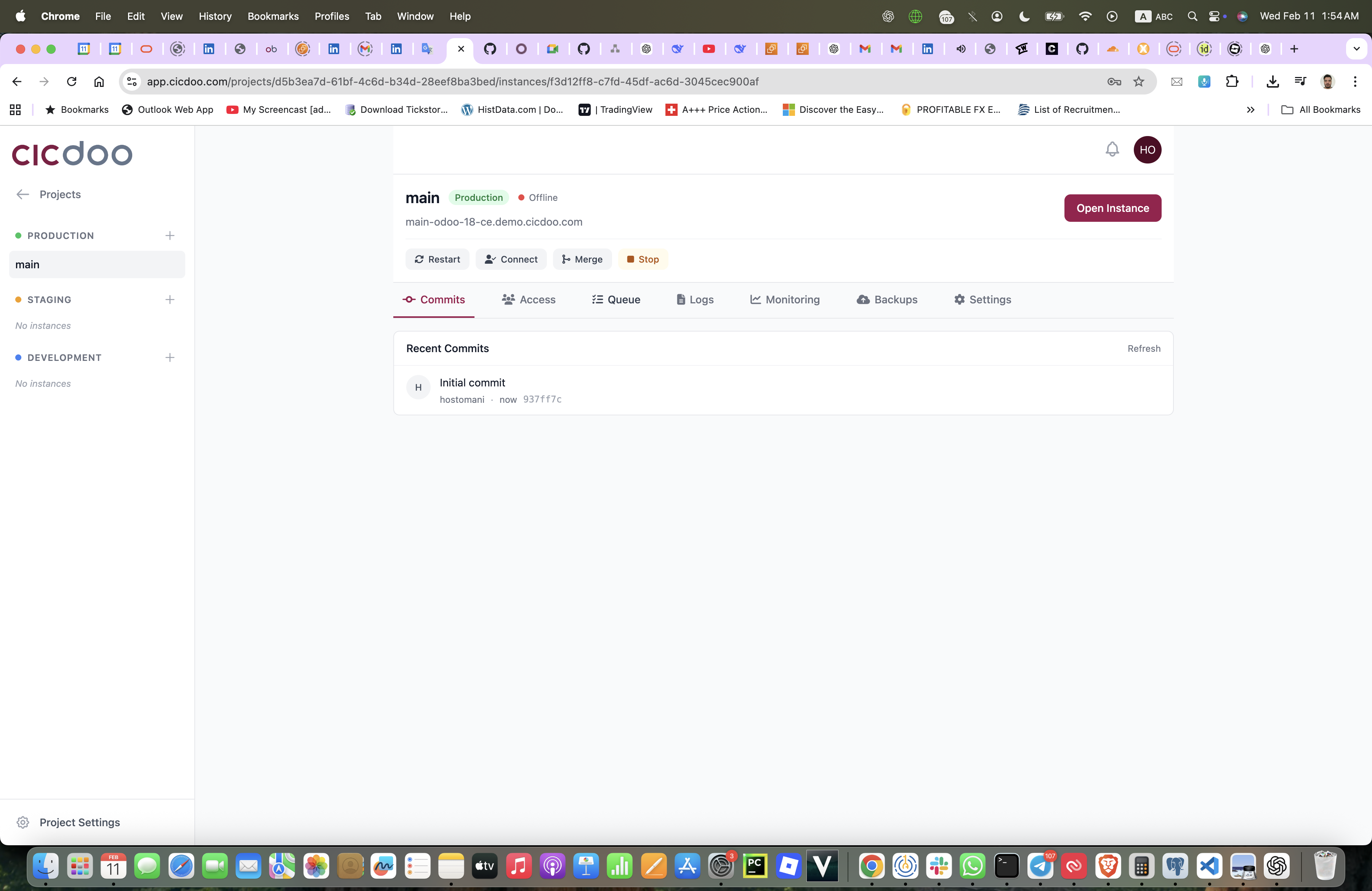This screenshot has height=891, width=1372.
Task: Open the HO user avatar menu
Action: 1147,150
